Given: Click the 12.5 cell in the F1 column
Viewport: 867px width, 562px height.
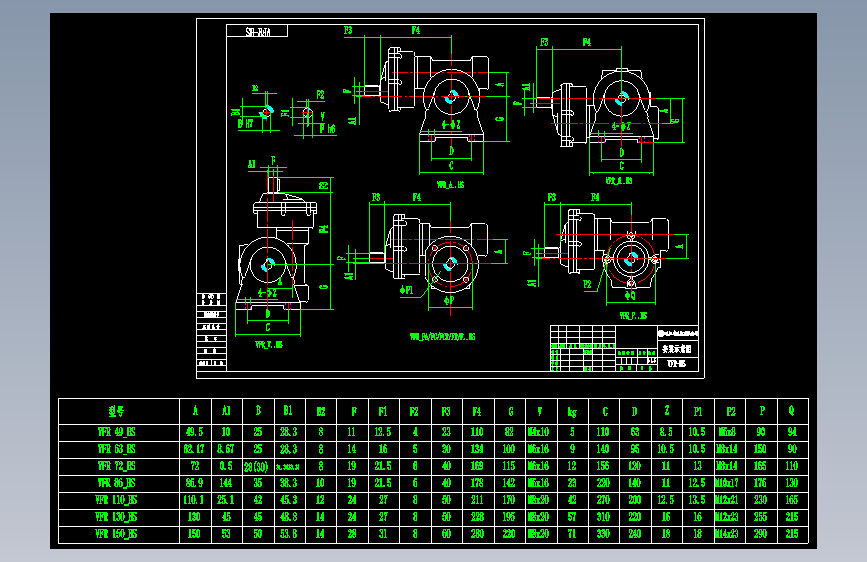Looking at the screenshot, I should click(383, 432).
